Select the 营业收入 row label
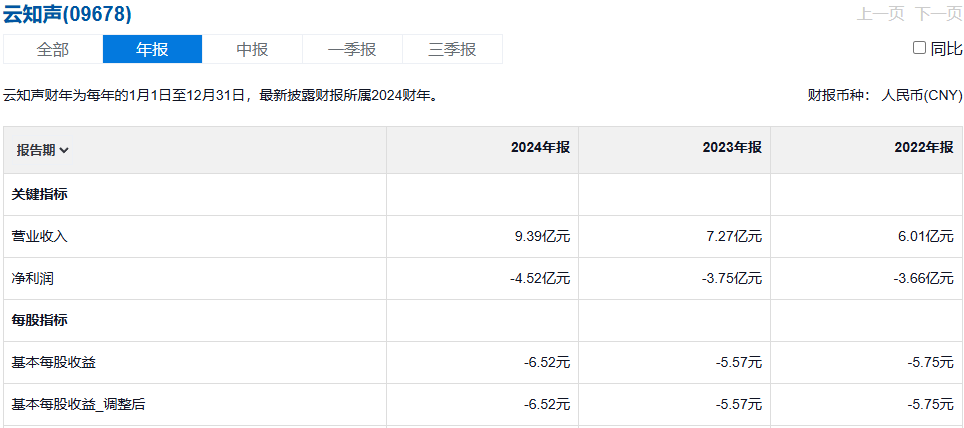The image size is (964, 428). click(40, 237)
